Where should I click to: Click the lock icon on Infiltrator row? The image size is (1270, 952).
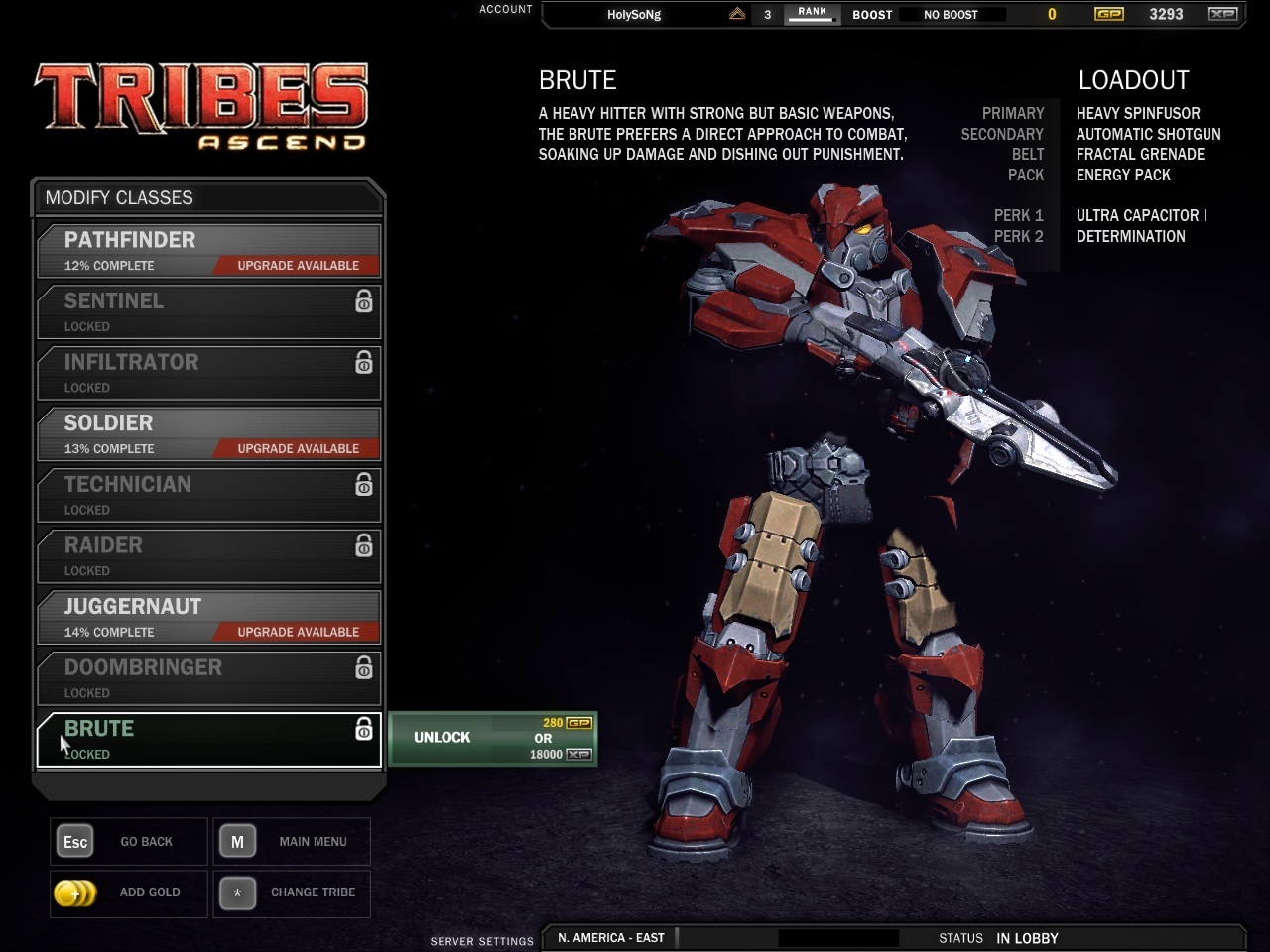click(364, 363)
